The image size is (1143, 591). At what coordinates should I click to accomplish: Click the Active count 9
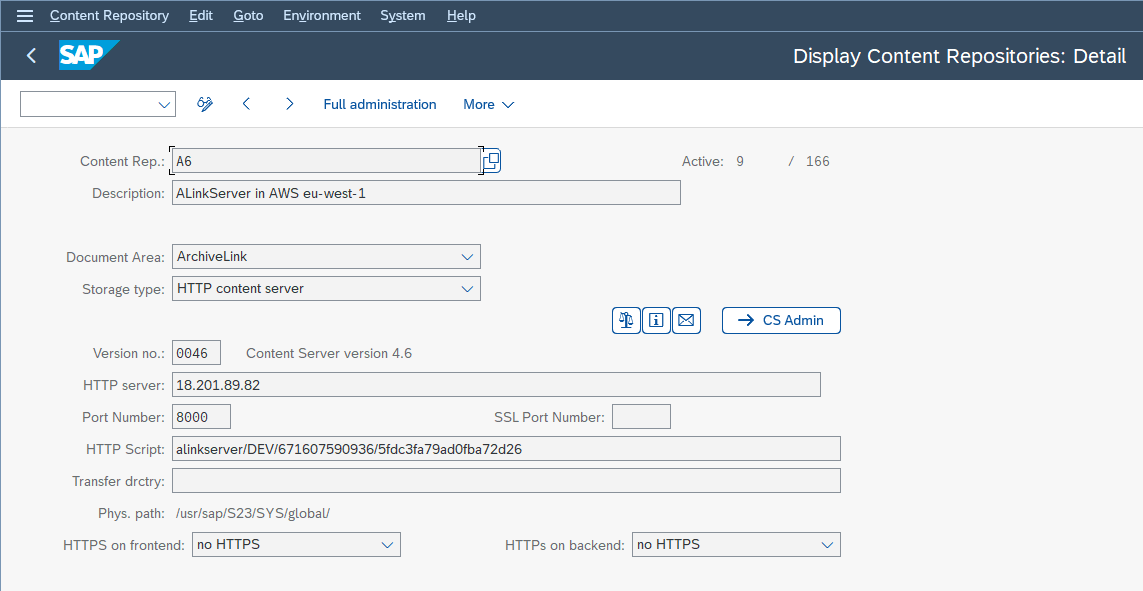pos(740,161)
